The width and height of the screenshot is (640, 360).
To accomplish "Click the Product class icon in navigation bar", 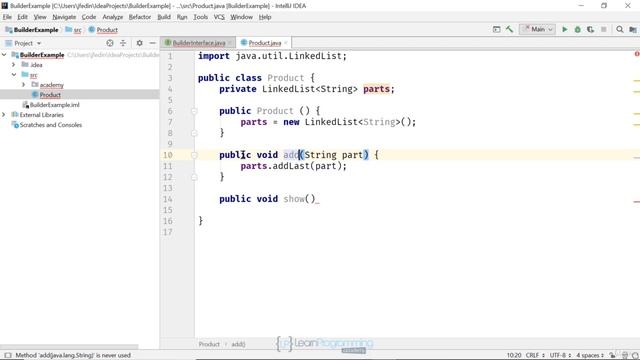I will click(x=92, y=30).
